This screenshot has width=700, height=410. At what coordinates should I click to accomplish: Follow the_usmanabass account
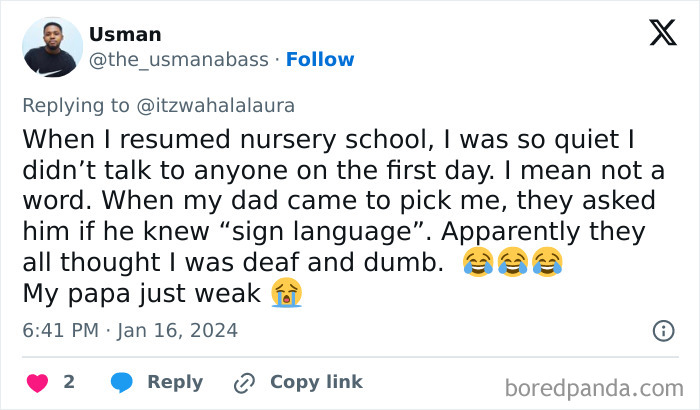(320, 60)
